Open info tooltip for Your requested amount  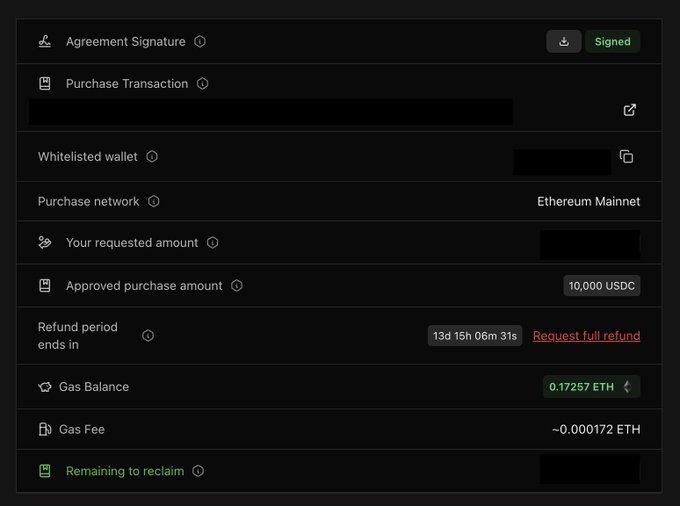(x=212, y=242)
